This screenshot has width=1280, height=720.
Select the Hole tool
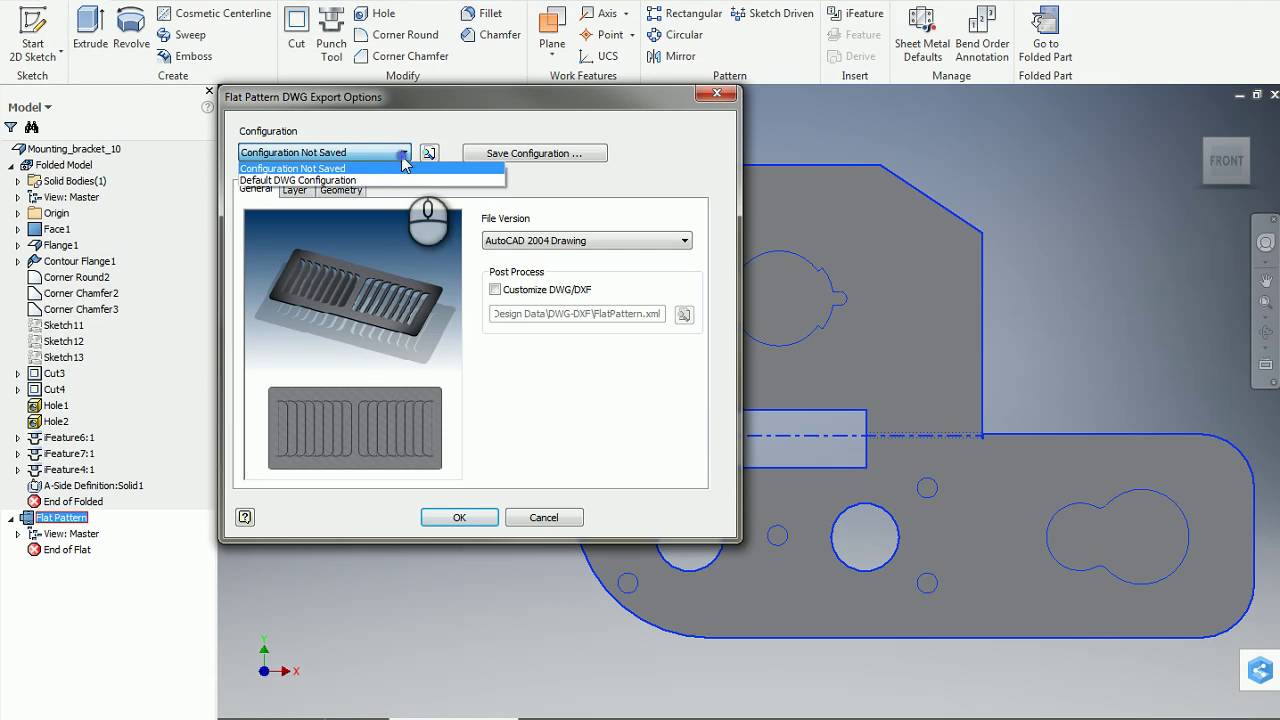tap(374, 13)
